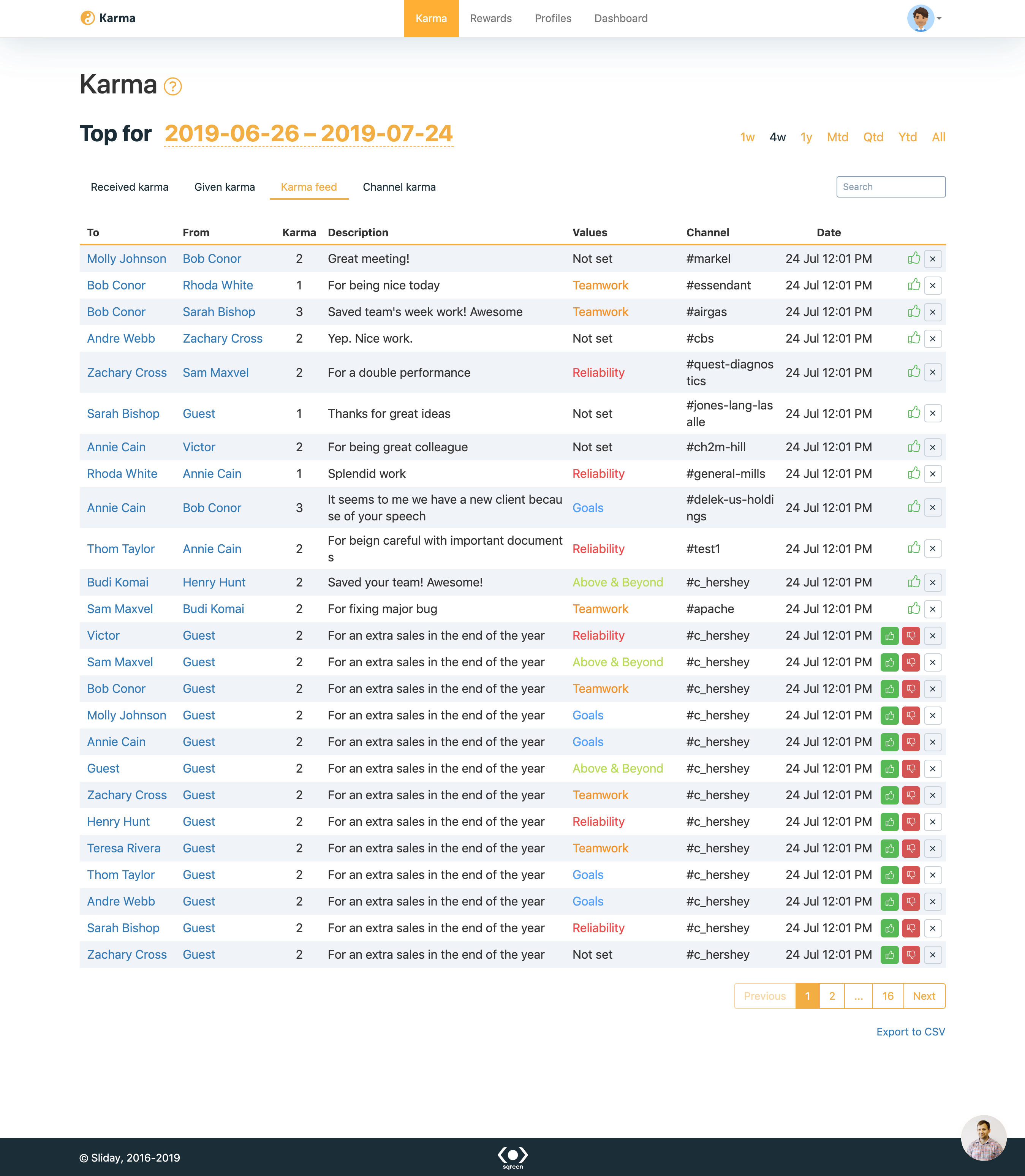
Task: Thumbs up Molly Johnson's Great meeting entry
Action: point(913,259)
